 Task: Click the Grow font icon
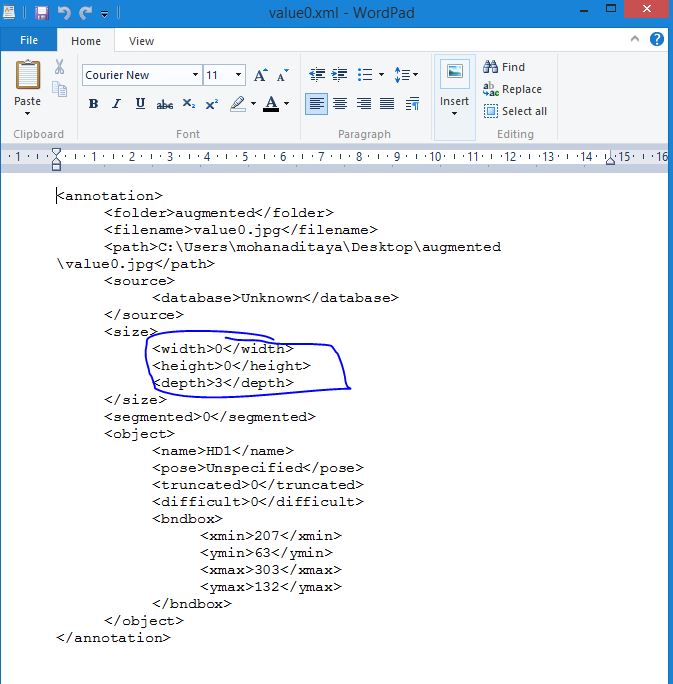[260, 75]
